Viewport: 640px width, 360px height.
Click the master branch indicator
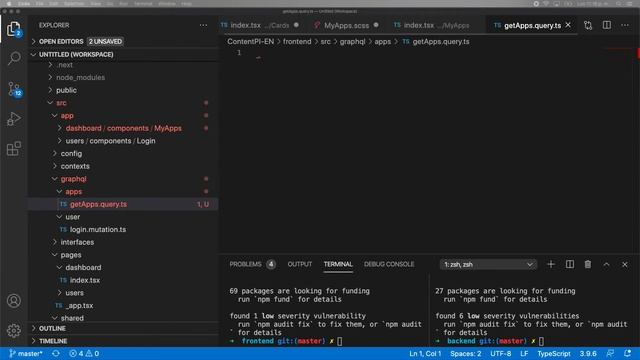(x=26, y=353)
